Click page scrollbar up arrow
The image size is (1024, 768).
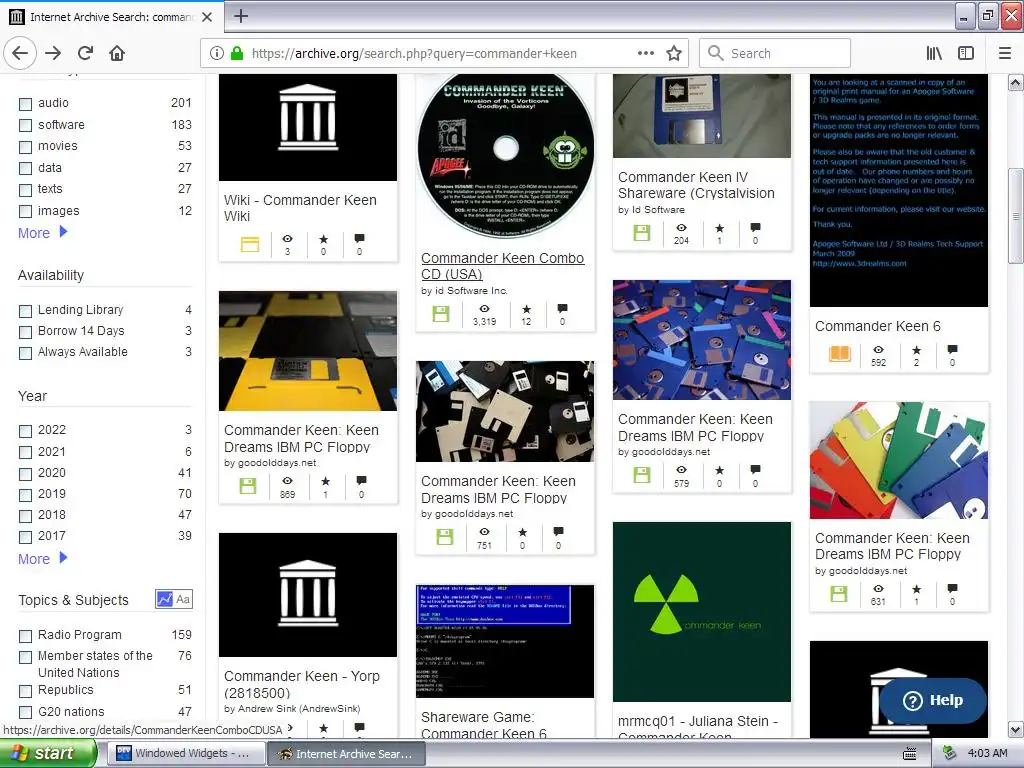pos(1015,82)
